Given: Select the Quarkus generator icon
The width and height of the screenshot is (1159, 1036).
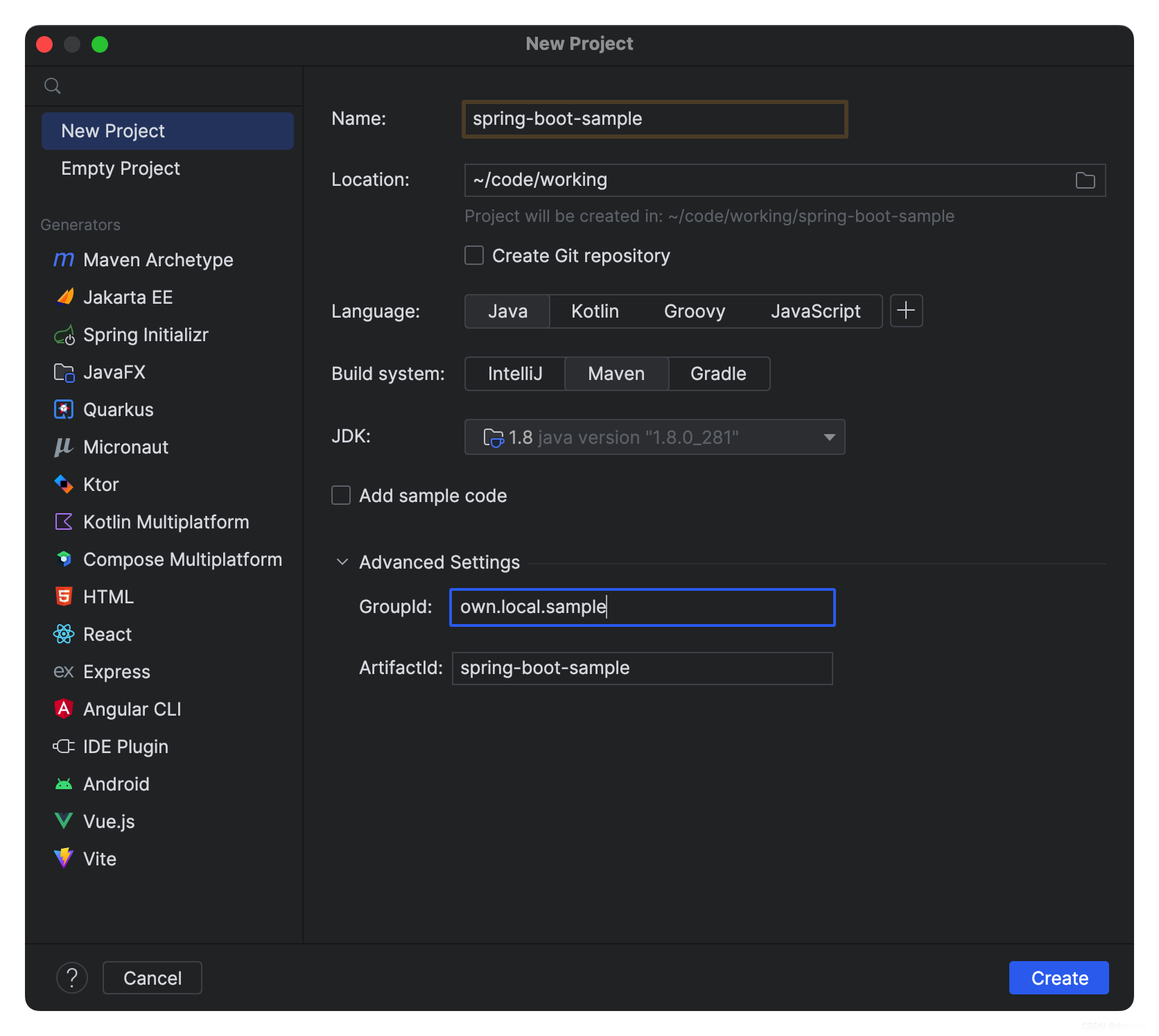Looking at the screenshot, I should point(64,410).
